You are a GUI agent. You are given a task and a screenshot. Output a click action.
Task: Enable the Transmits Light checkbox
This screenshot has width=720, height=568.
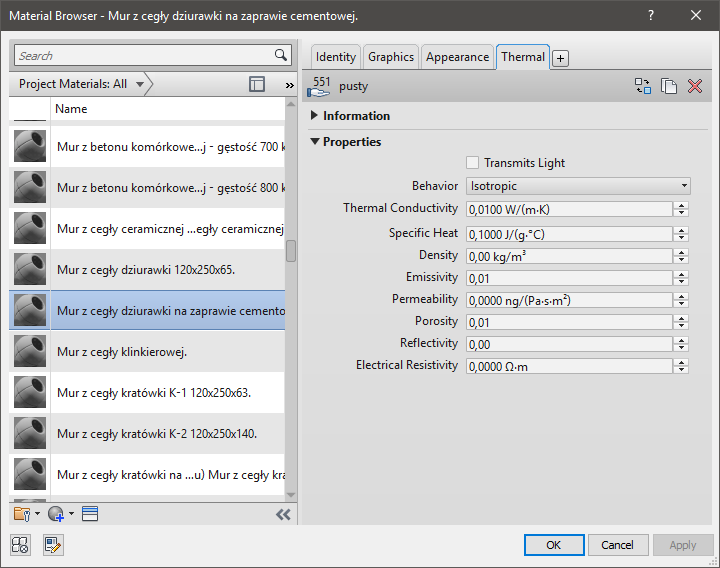(x=472, y=163)
